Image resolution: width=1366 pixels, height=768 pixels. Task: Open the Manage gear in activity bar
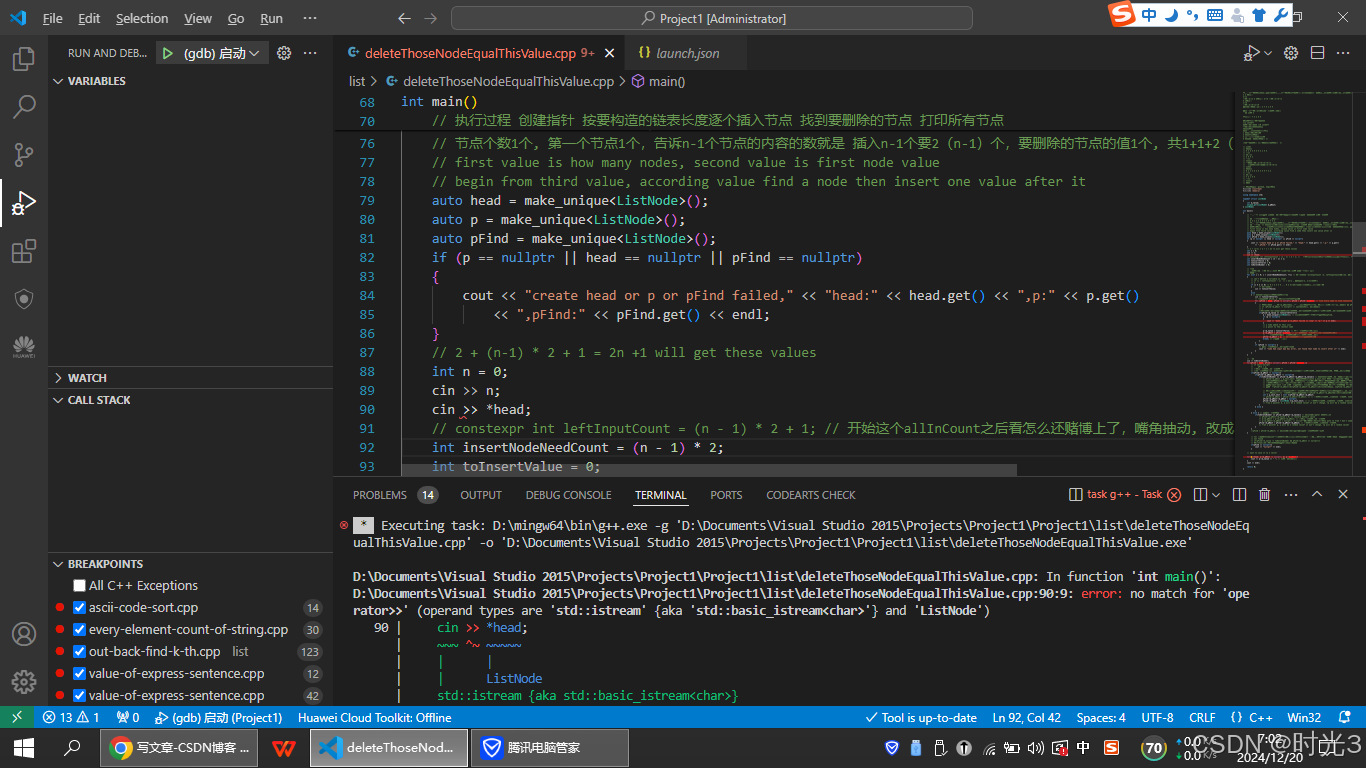[24, 682]
